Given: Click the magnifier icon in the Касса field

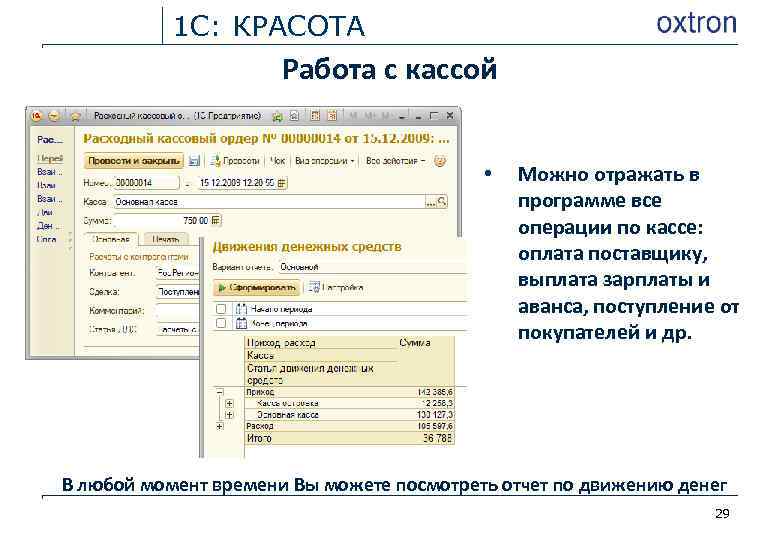Looking at the screenshot, I should [x=442, y=201].
